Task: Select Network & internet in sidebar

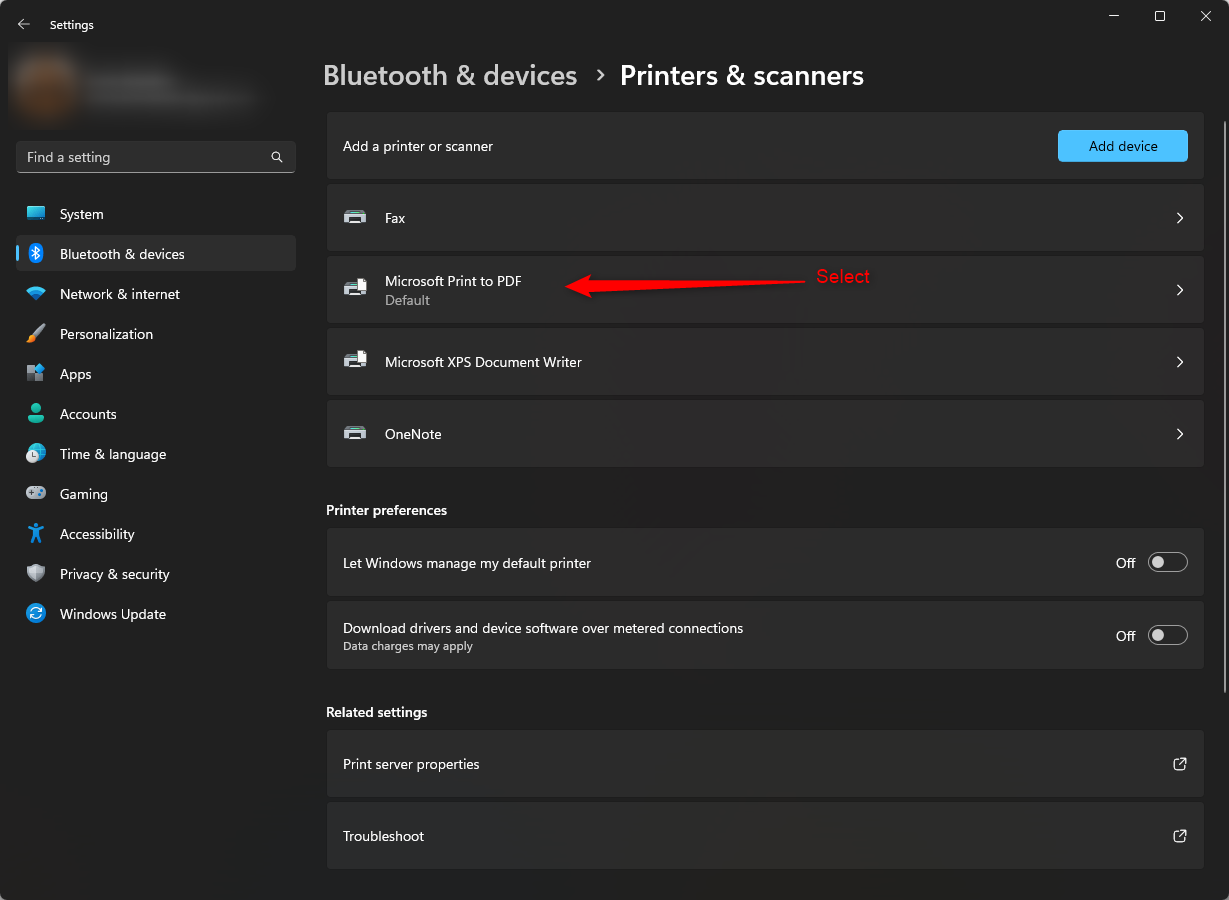Action: coord(156,294)
